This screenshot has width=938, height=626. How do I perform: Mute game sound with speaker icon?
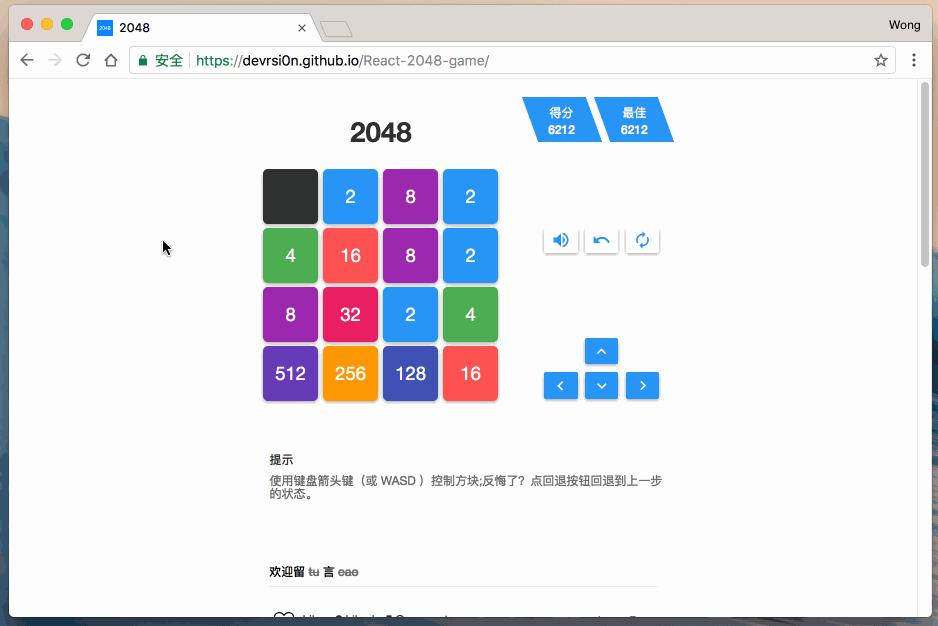(x=561, y=241)
